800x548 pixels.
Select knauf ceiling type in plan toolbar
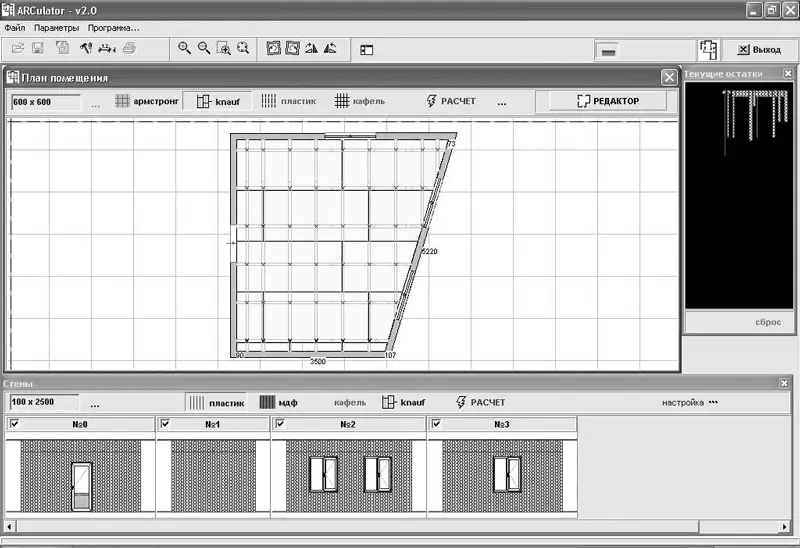pyautogui.click(x=218, y=101)
